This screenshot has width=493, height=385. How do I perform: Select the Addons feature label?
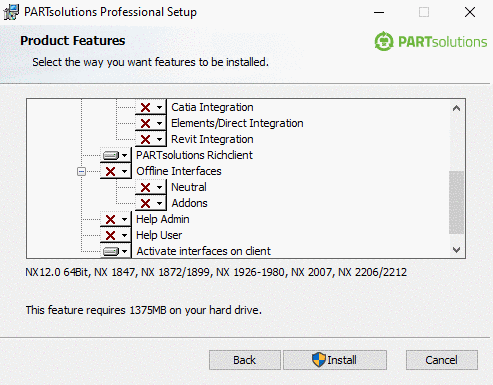(189, 203)
